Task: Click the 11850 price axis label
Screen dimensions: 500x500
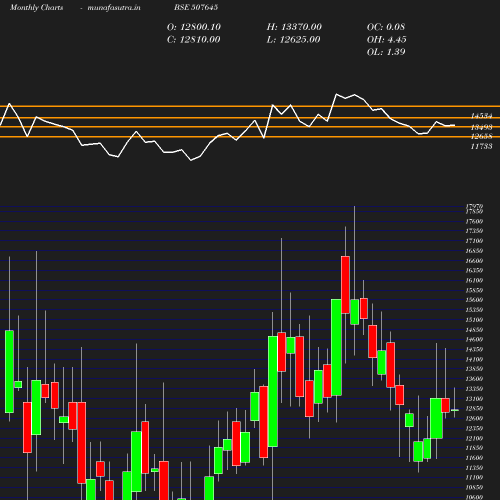Action: click(474, 448)
